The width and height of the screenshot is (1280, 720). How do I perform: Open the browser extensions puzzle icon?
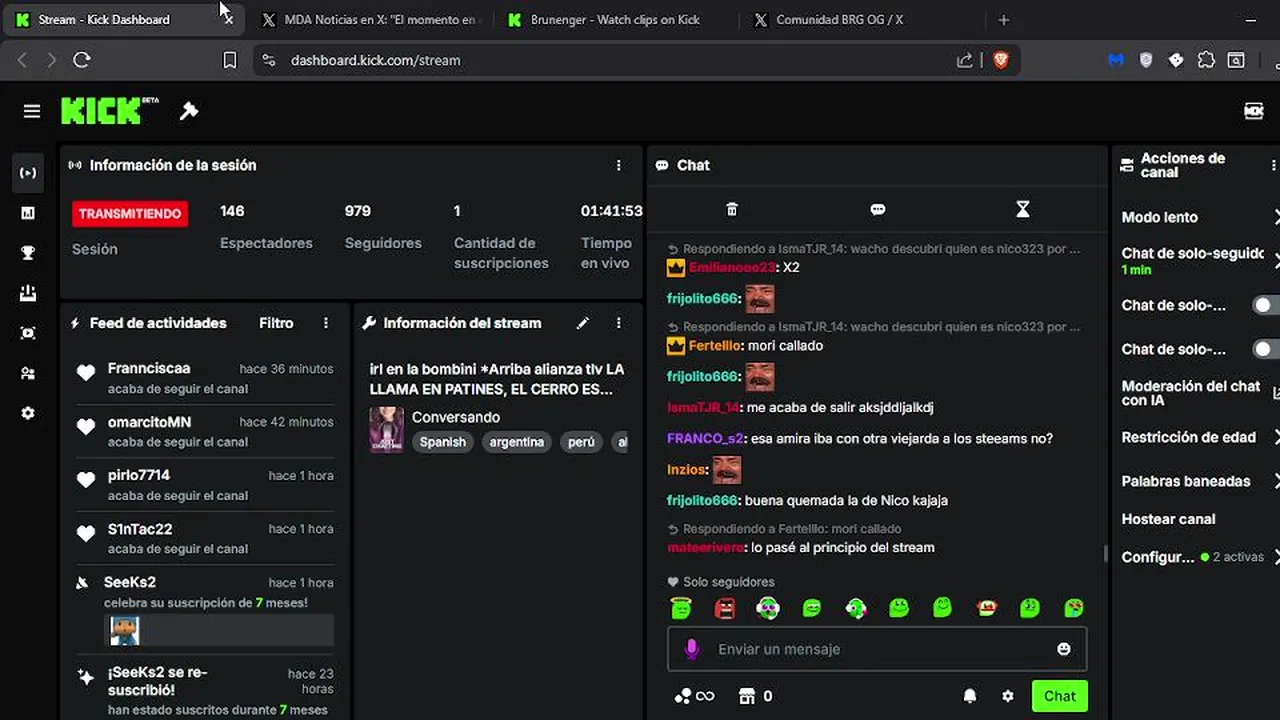coord(1206,60)
